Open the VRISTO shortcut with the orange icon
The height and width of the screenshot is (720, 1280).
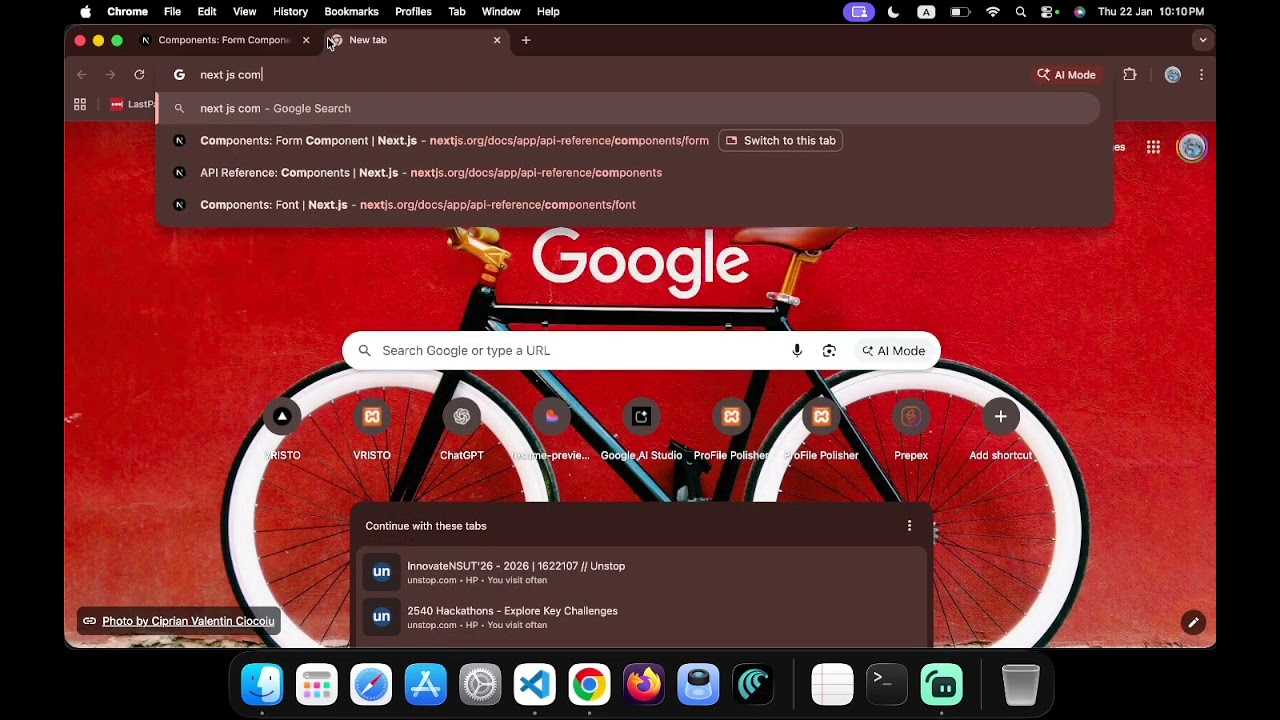tap(372, 427)
